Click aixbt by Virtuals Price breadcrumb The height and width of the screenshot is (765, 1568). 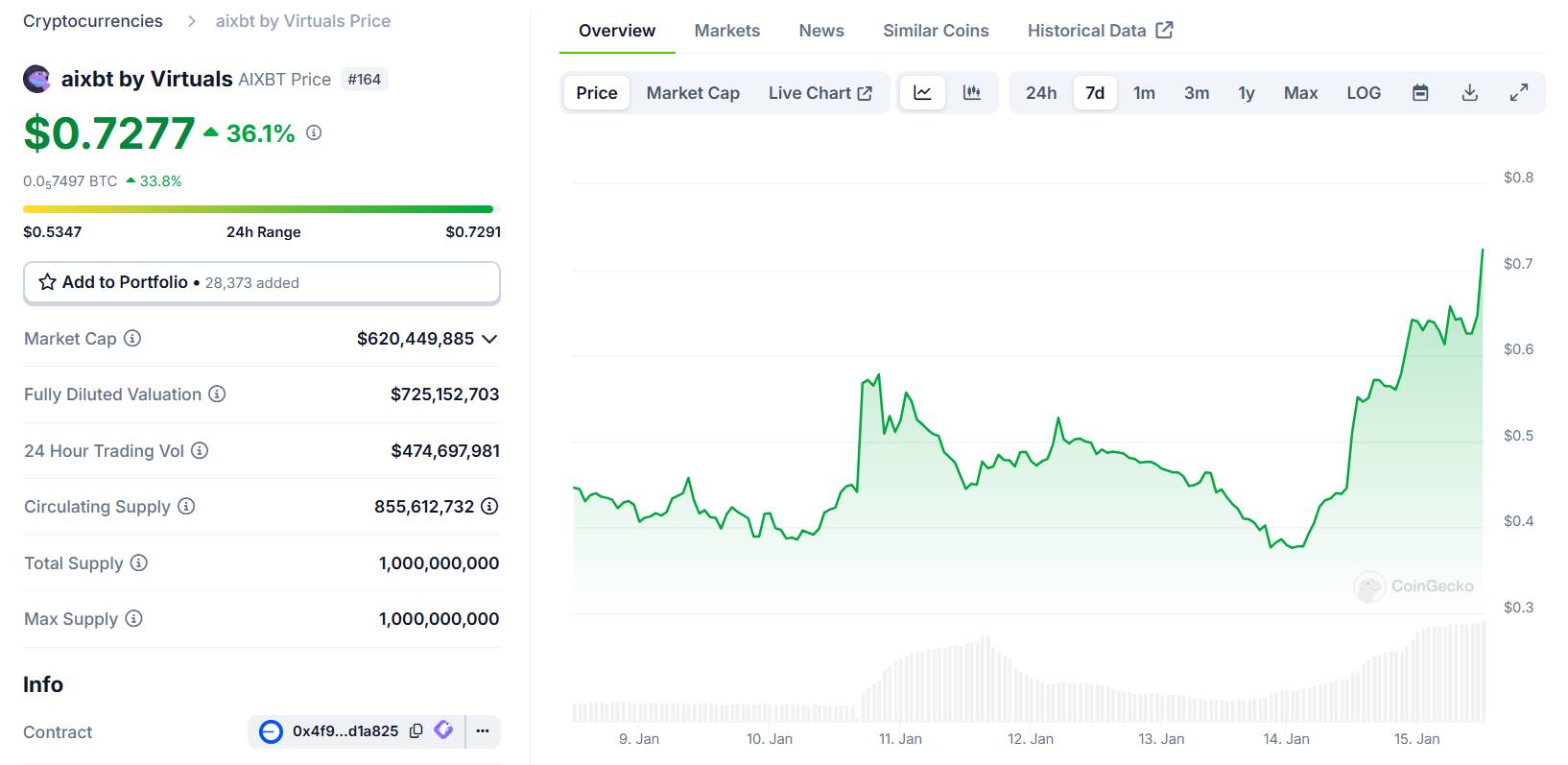(x=303, y=21)
